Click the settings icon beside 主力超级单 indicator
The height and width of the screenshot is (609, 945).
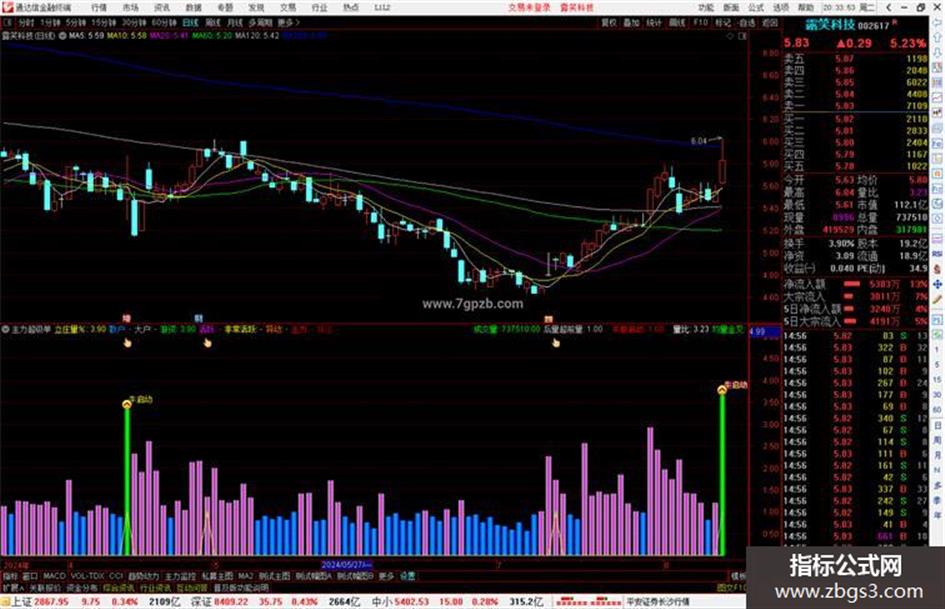point(5,330)
